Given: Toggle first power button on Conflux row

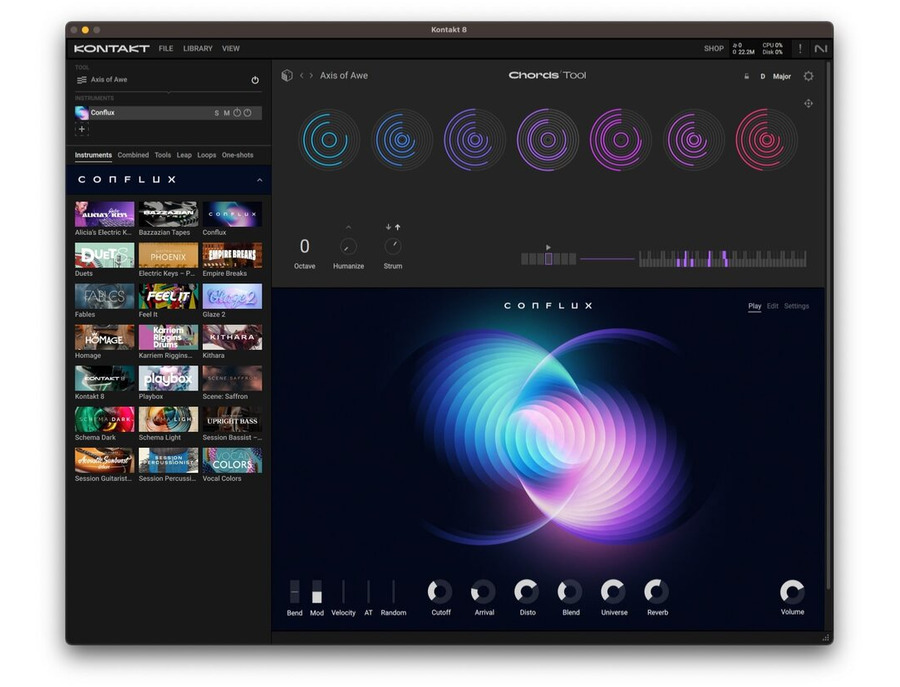Looking at the screenshot, I should coord(237,113).
